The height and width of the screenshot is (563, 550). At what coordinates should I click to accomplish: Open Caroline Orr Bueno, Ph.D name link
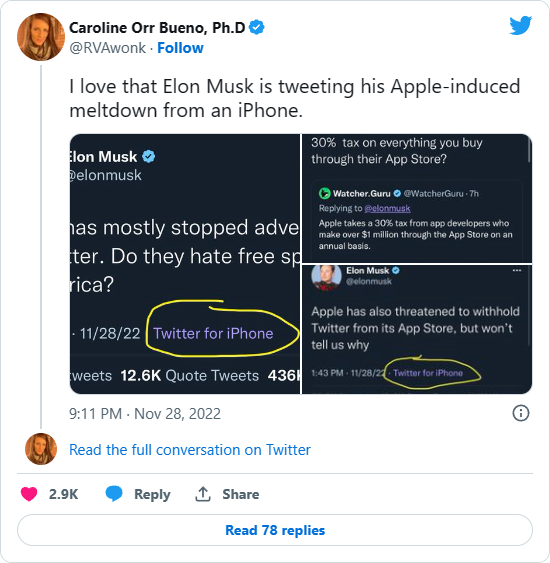(x=157, y=28)
